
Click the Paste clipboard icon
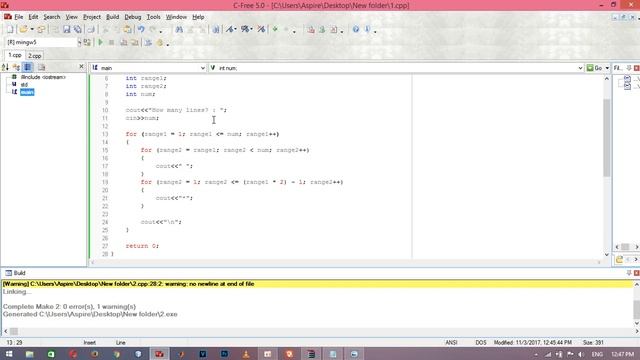click(x=128, y=29)
